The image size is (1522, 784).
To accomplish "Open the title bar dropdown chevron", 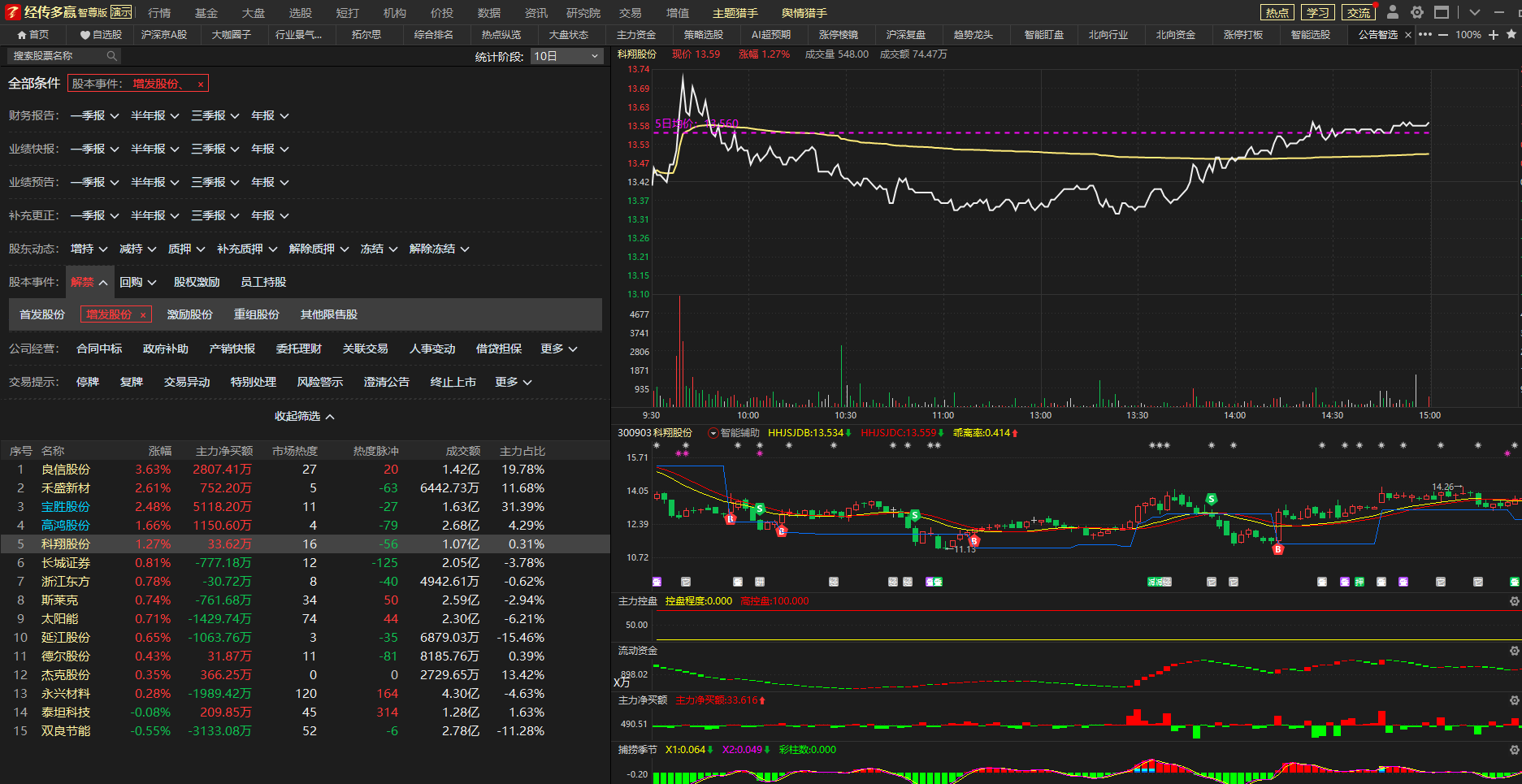I will click(x=1475, y=12).
